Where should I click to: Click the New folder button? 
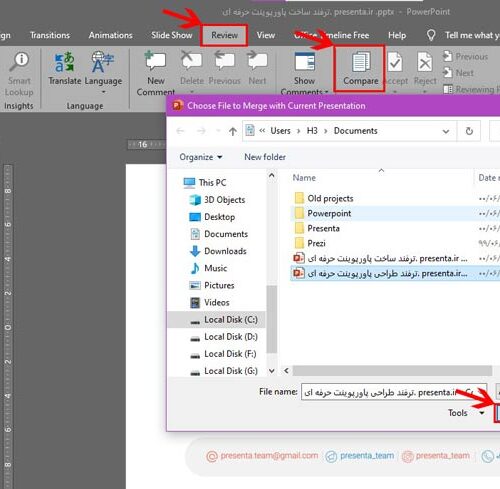265,157
